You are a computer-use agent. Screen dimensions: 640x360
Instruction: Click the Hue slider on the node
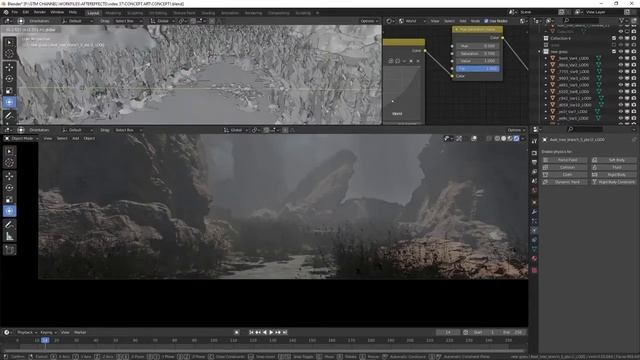click(x=478, y=46)
